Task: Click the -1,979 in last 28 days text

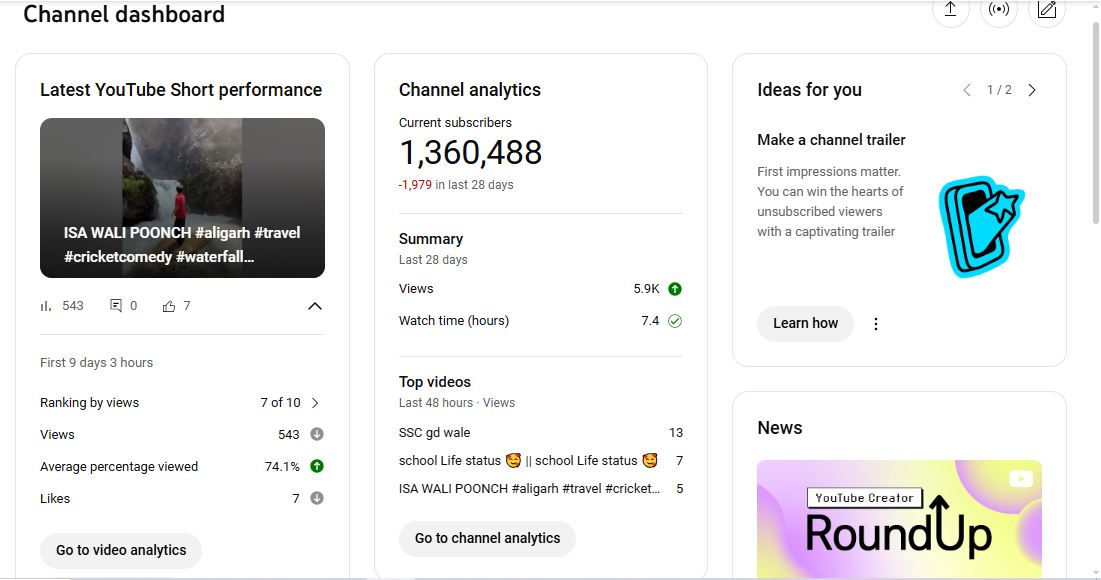Action: [456, 185]
